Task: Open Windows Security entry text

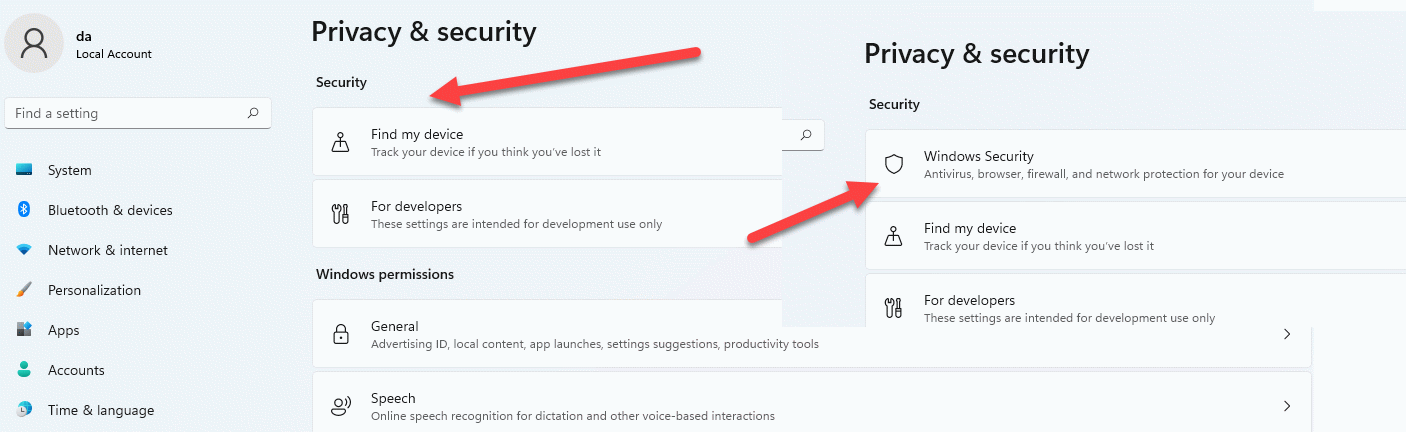Action: [x=979, y=156]
